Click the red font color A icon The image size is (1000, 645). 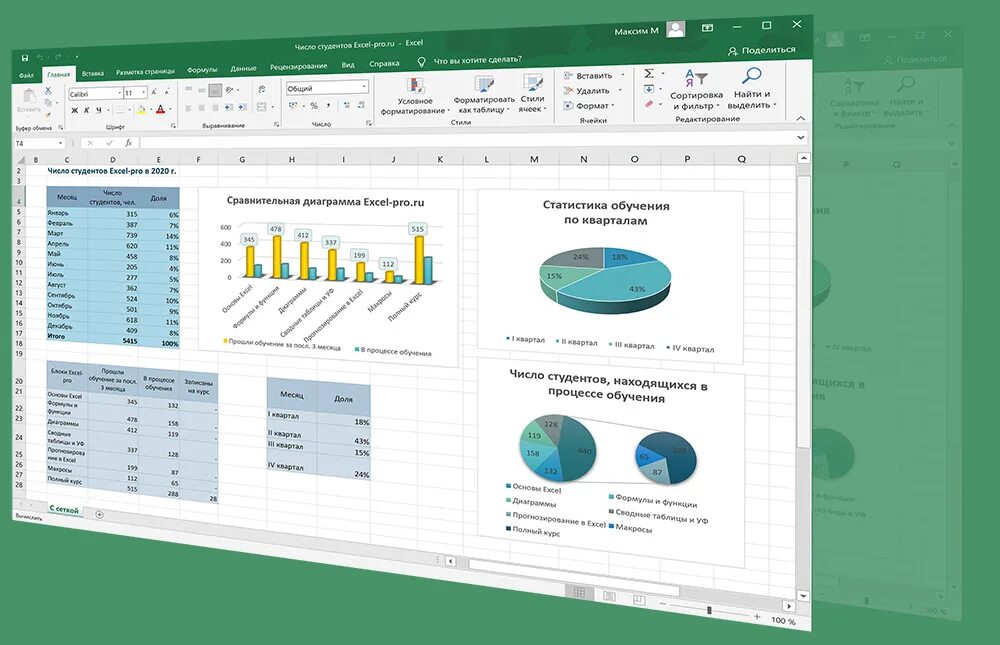click(160, 109)
